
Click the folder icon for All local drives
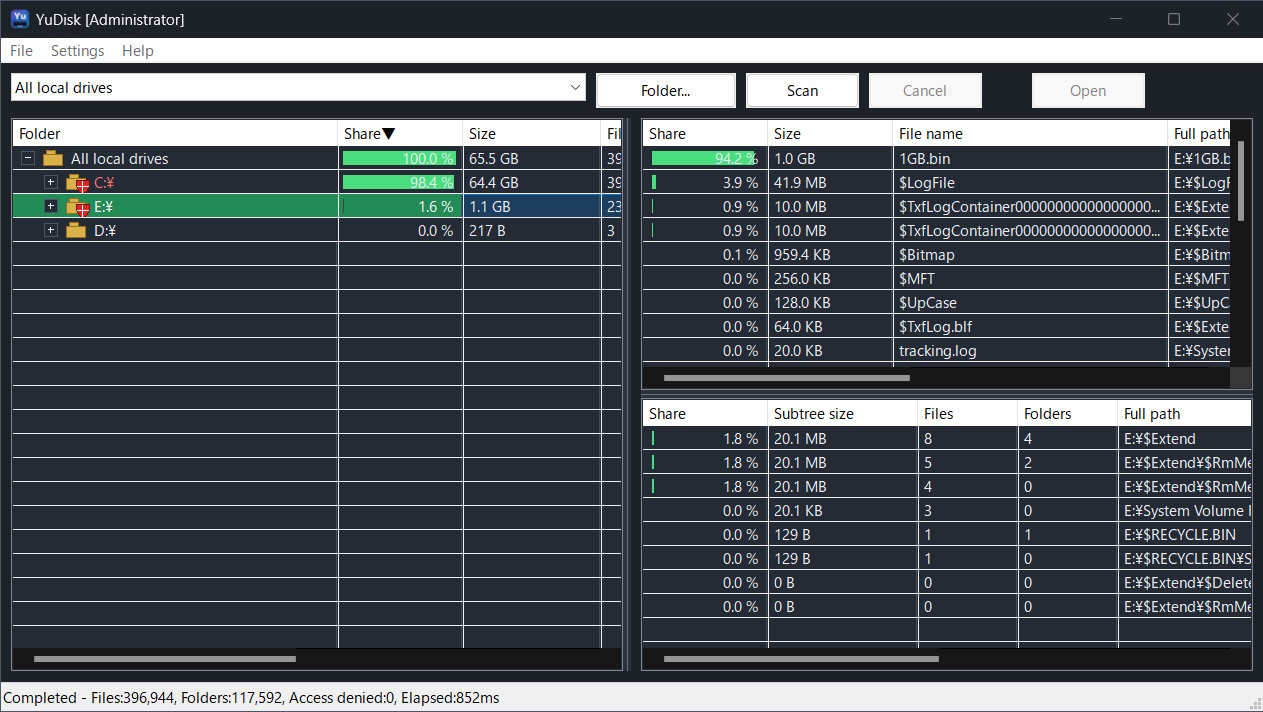(53, 158)
